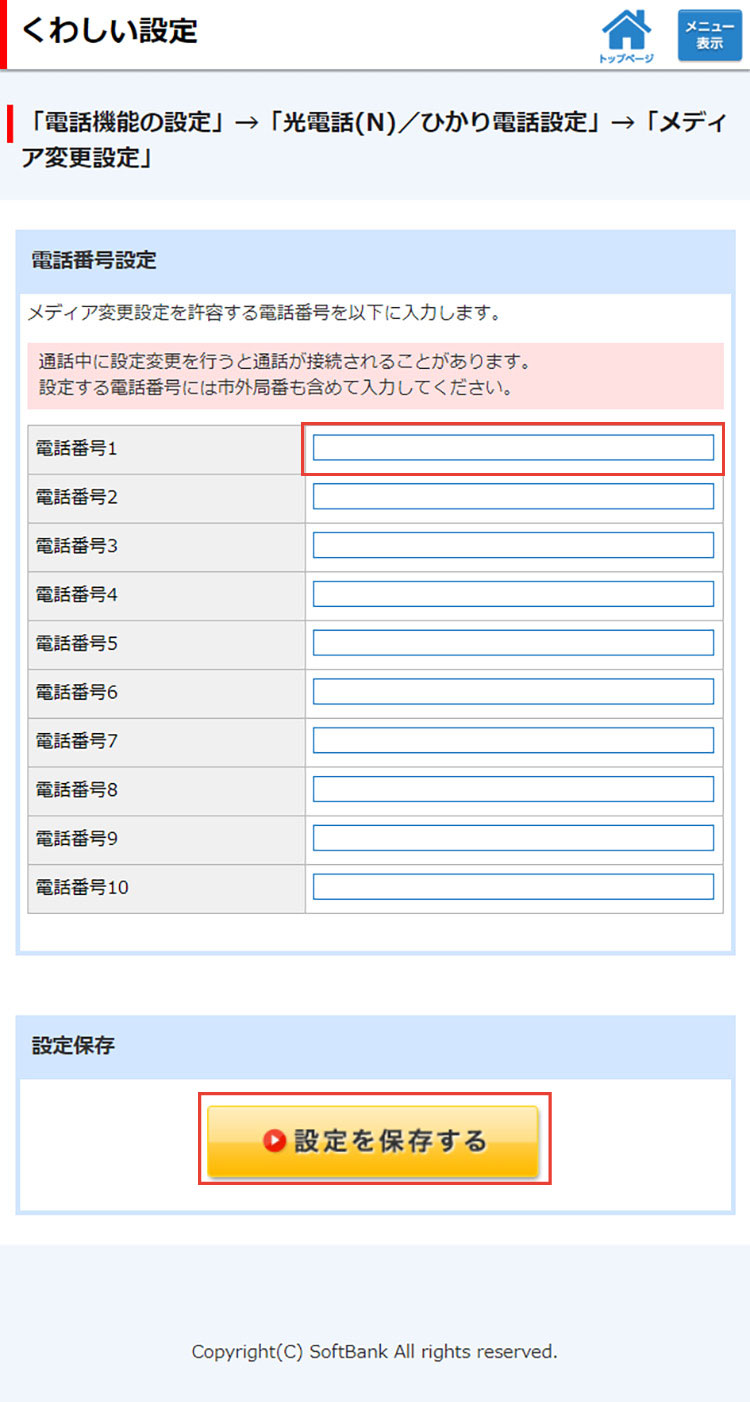Image resolution: width=750 pixels, height=1402 pixels.
Task: Click the pink call-warning notice box
Action: [x=375, y=374]
